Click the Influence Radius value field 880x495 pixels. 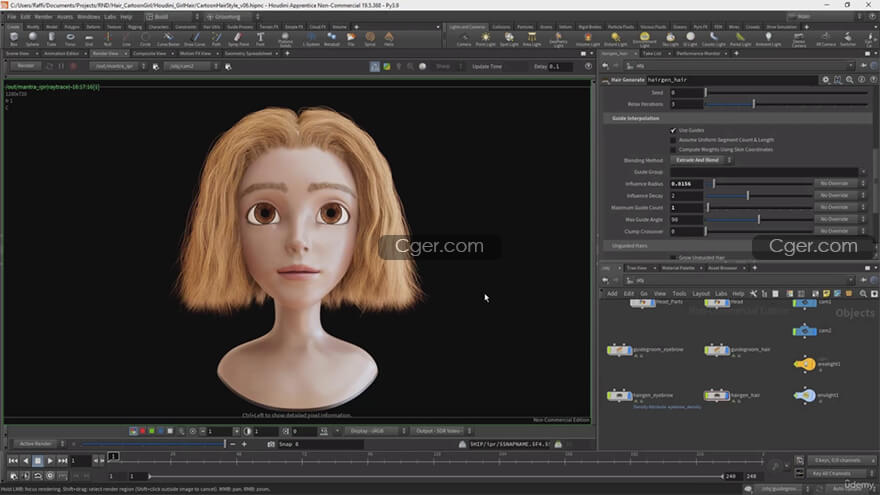pyautogui.click(x=686, y=184)
